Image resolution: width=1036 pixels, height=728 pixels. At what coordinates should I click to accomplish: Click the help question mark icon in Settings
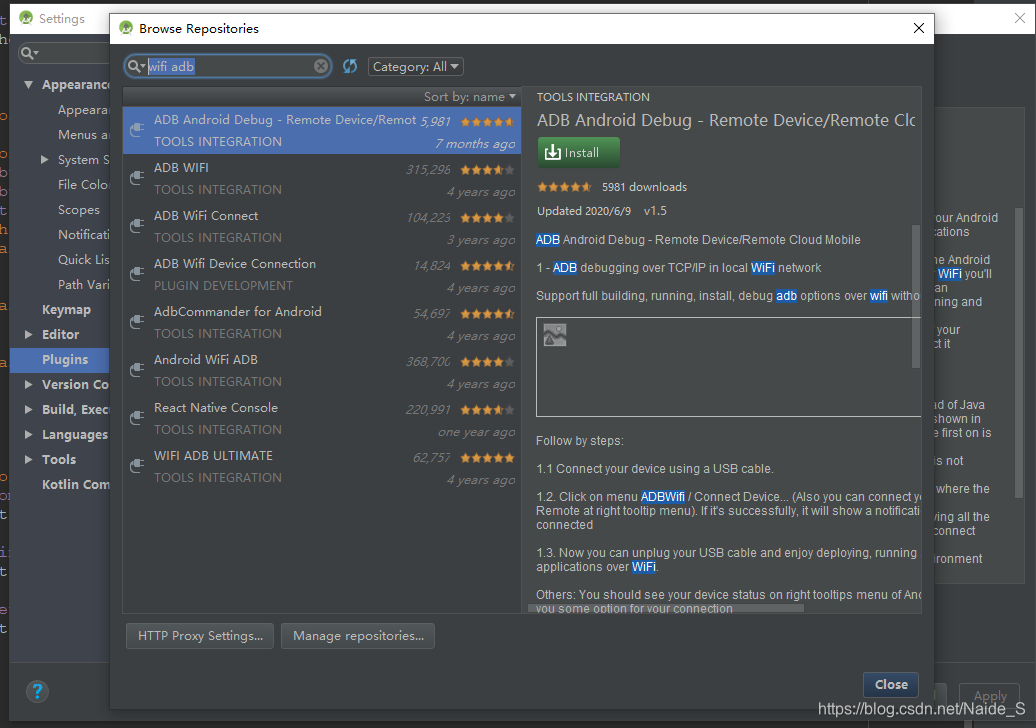(x=37, y=692)
